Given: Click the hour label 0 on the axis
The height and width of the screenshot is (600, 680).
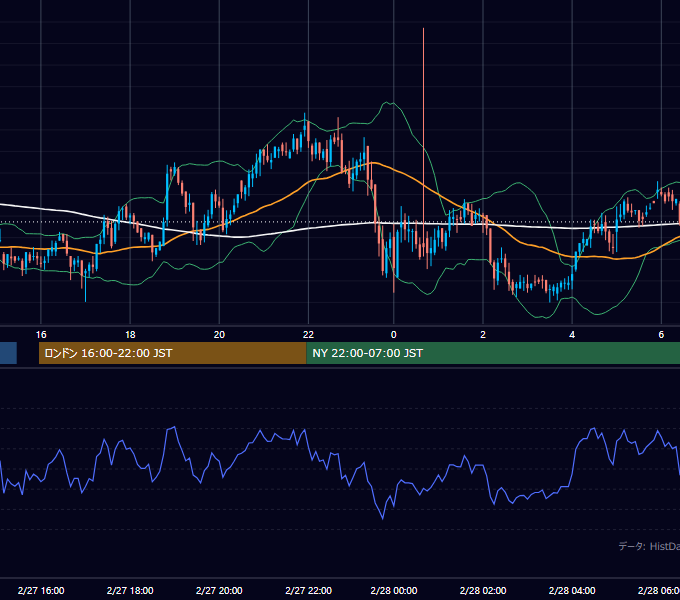Looking at the screenshot, I should (x=394, y=335).
